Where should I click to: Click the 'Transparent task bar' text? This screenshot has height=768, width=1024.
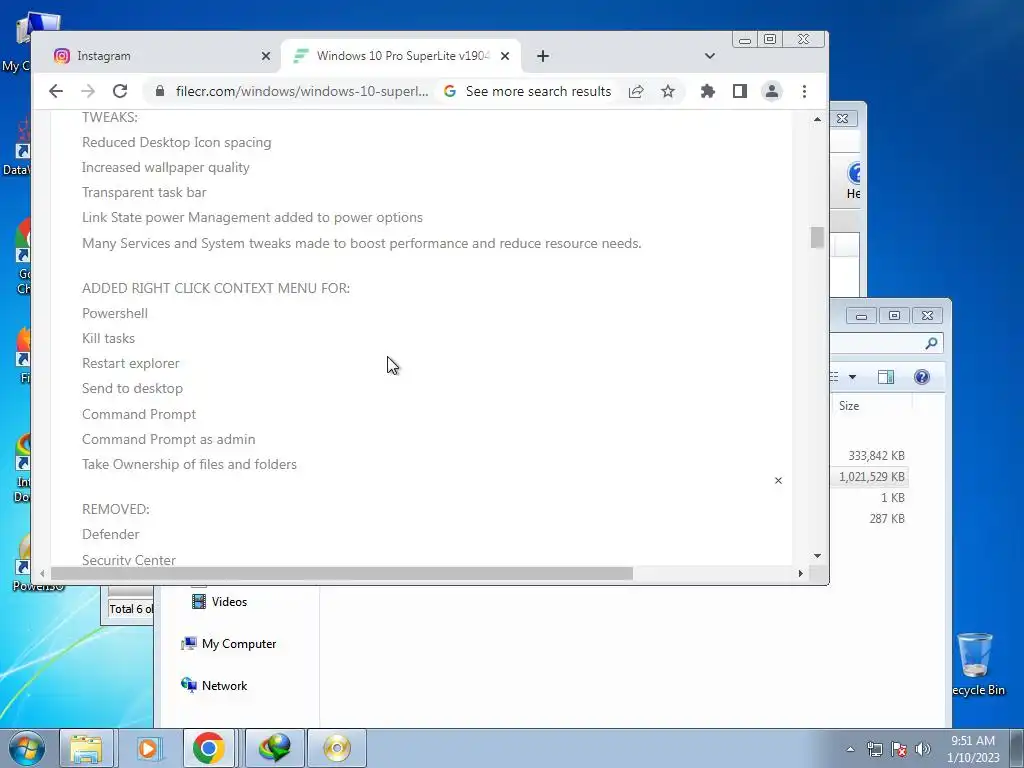144,193
